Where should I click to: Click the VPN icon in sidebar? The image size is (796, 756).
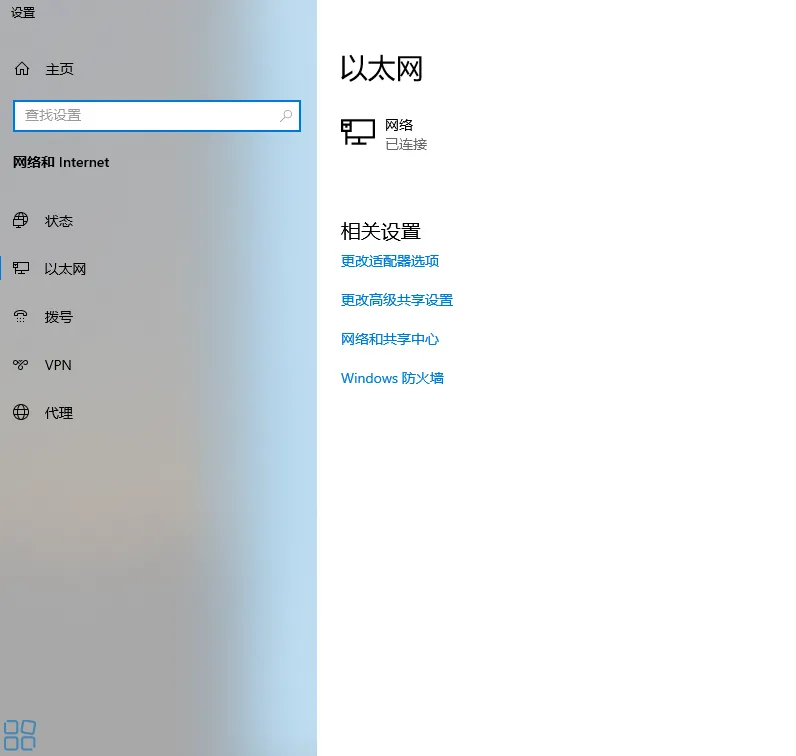(x=20, y=365)
